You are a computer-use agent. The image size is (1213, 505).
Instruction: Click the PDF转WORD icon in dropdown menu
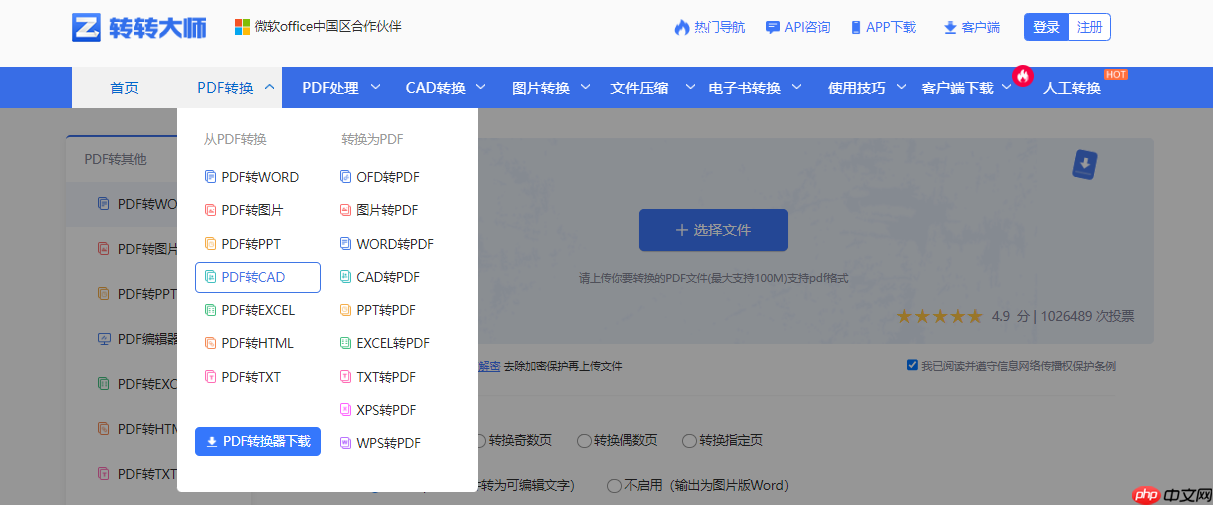(x=210, y=177)
